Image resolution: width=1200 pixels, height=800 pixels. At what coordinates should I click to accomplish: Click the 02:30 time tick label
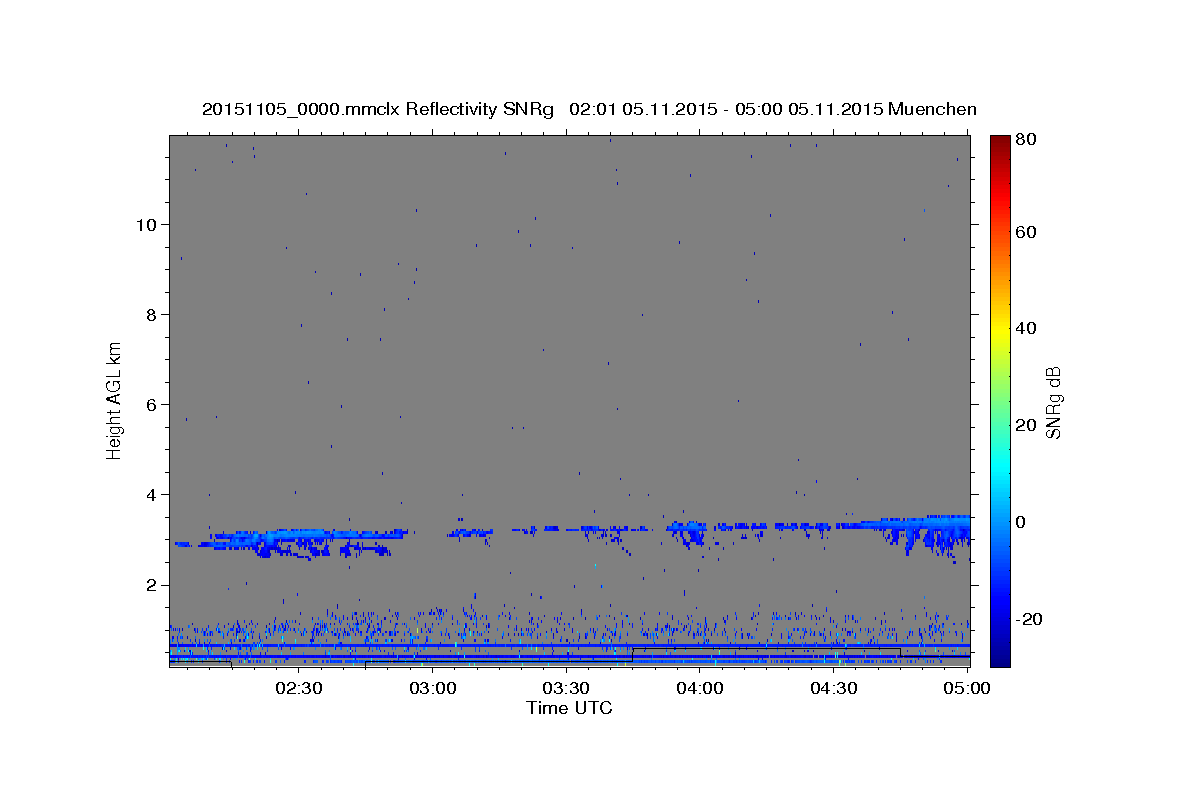coord(298,688)
